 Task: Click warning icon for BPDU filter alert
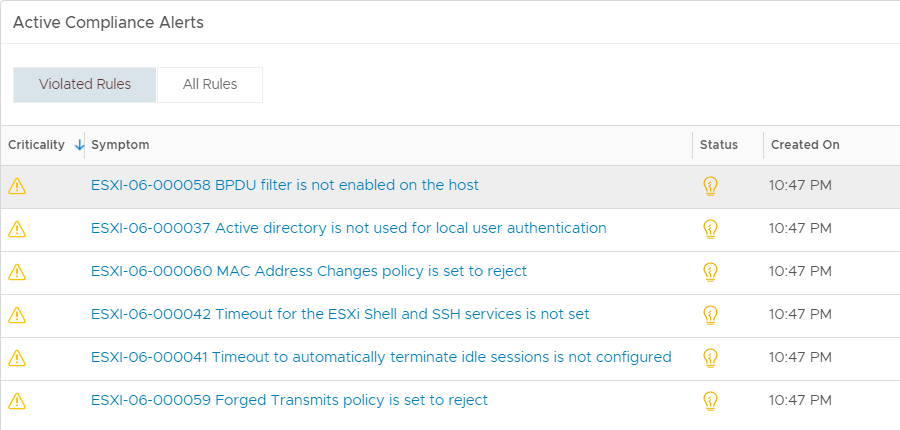[17, 186]
